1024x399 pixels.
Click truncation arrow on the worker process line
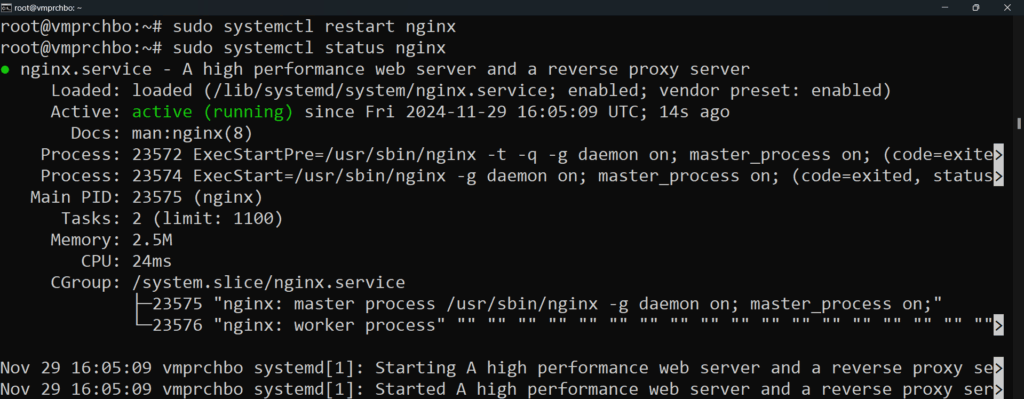click(x=998, y=325)
